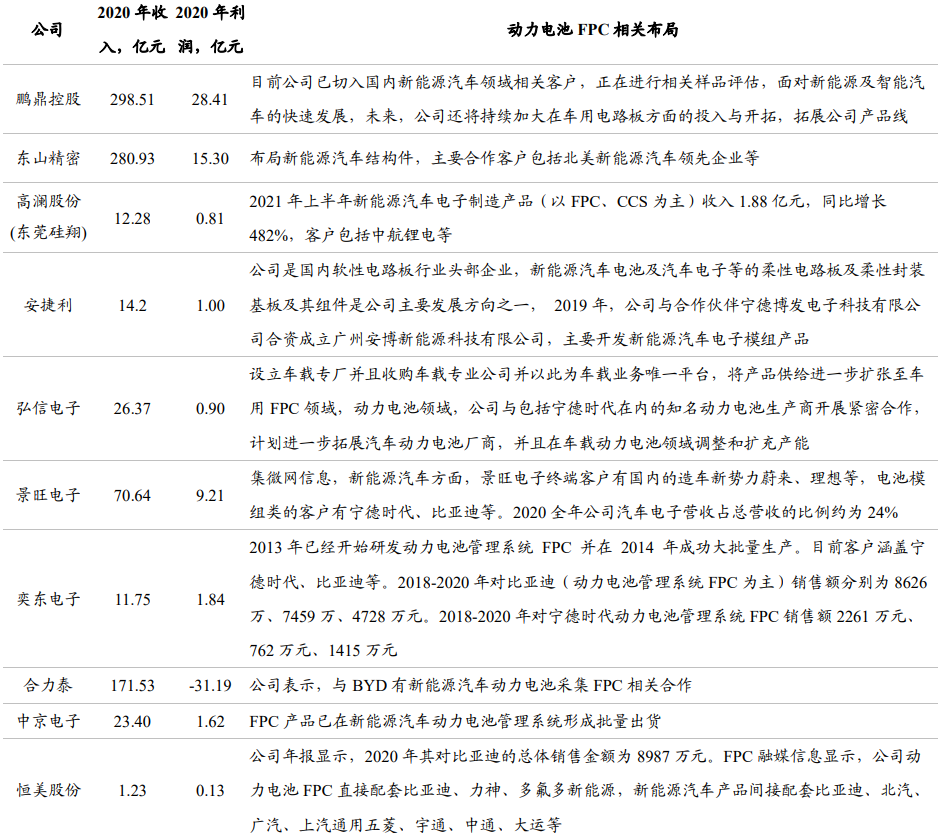The image size is (941, 839).
Task: Click the revenue value '14.2'
Action: [132, 306]
